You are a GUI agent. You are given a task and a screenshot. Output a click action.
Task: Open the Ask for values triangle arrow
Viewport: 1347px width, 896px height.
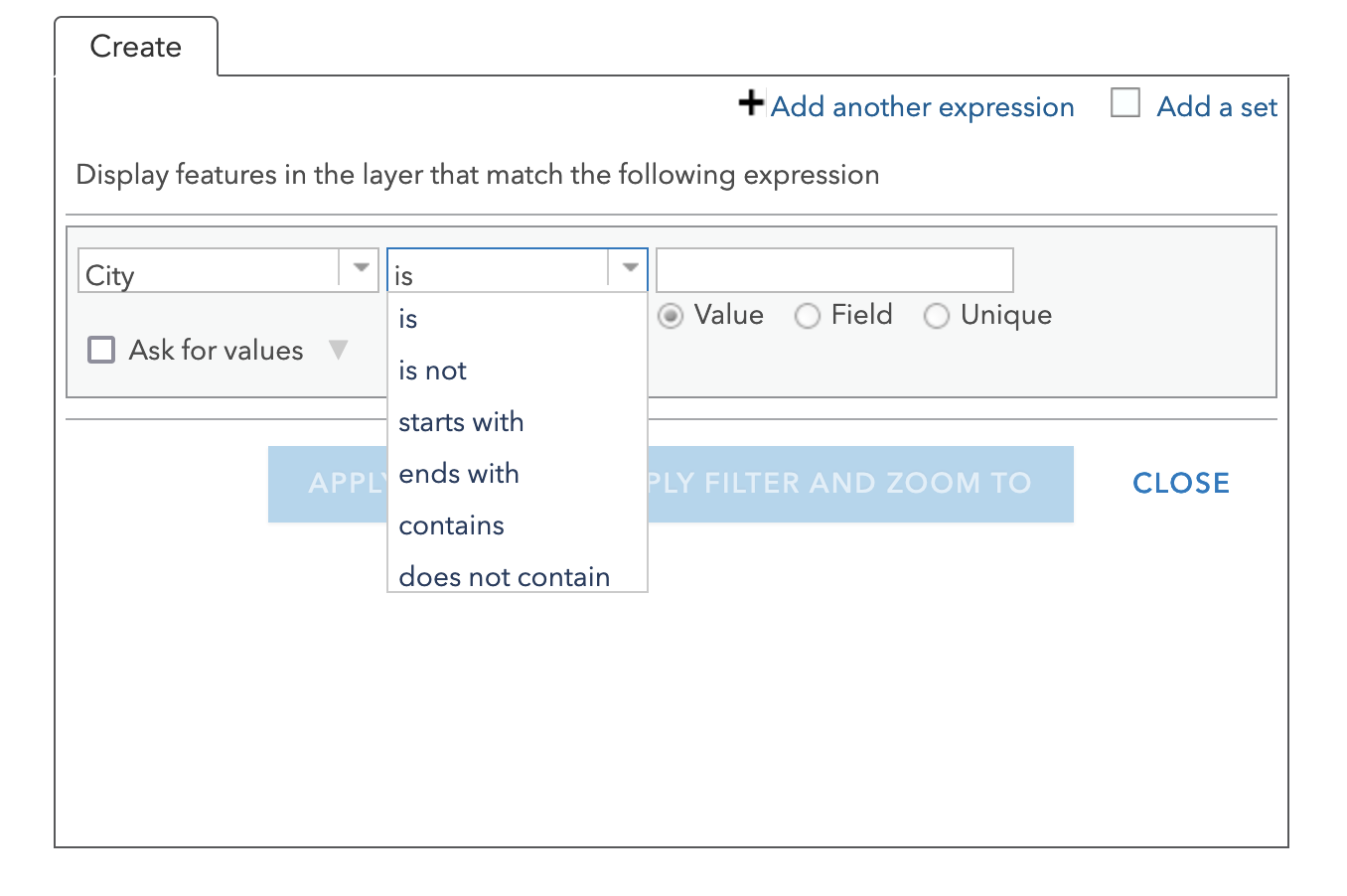coord(338,350)
